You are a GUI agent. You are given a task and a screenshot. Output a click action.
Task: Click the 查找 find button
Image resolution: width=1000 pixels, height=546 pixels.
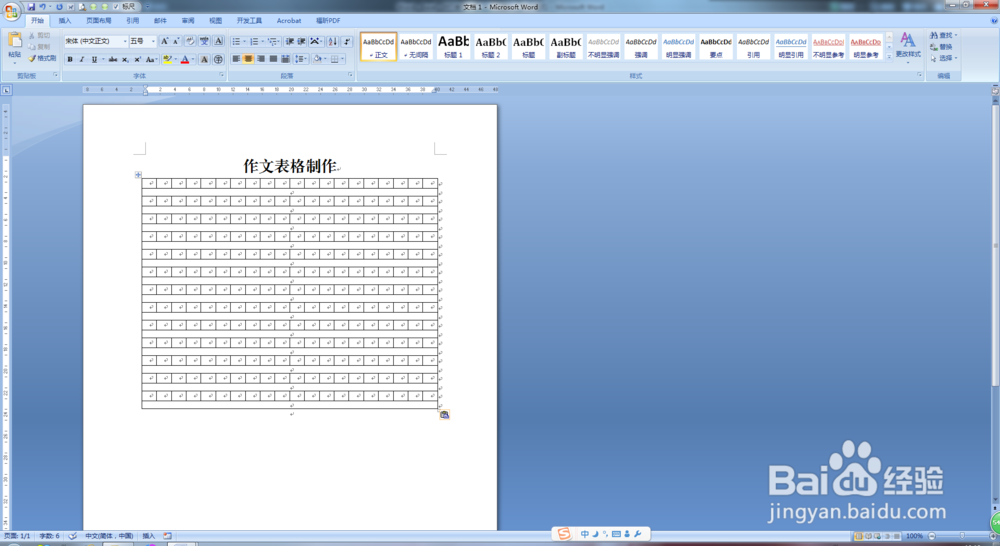[944, 35]
